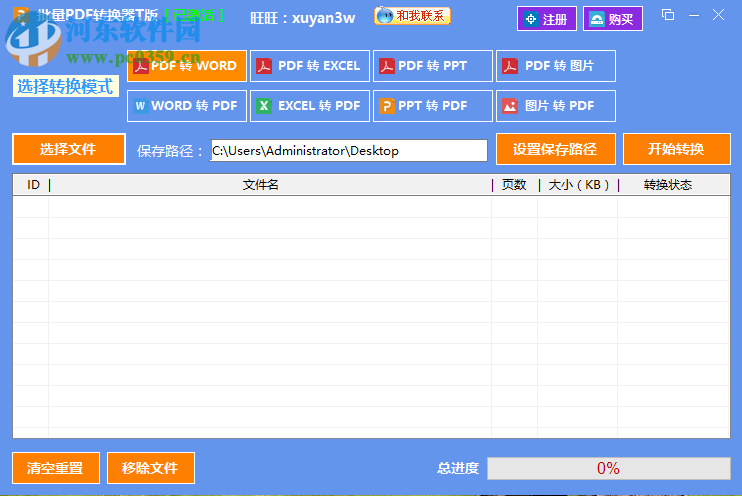
Task: Focus the save path input field
Action: (349, 151)
